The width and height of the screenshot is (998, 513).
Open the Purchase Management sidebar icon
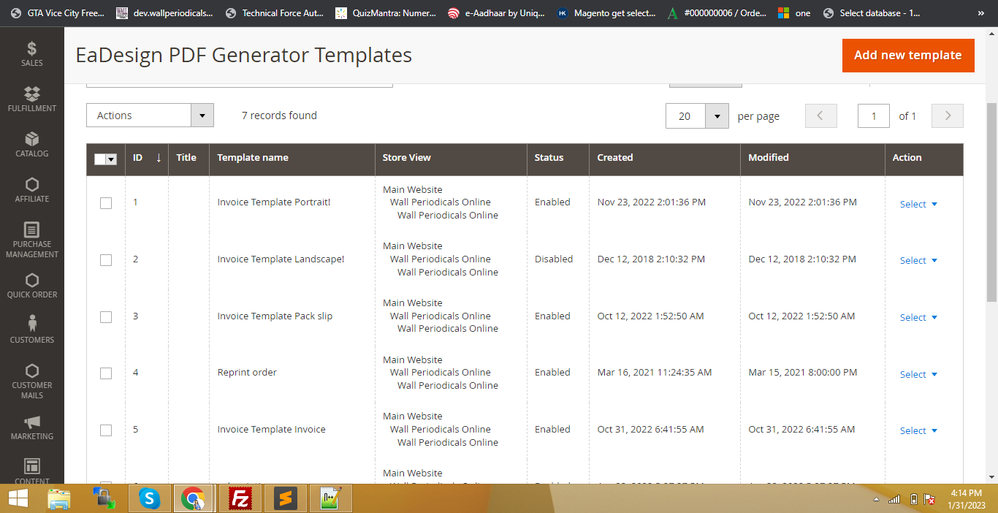point(32,232)
